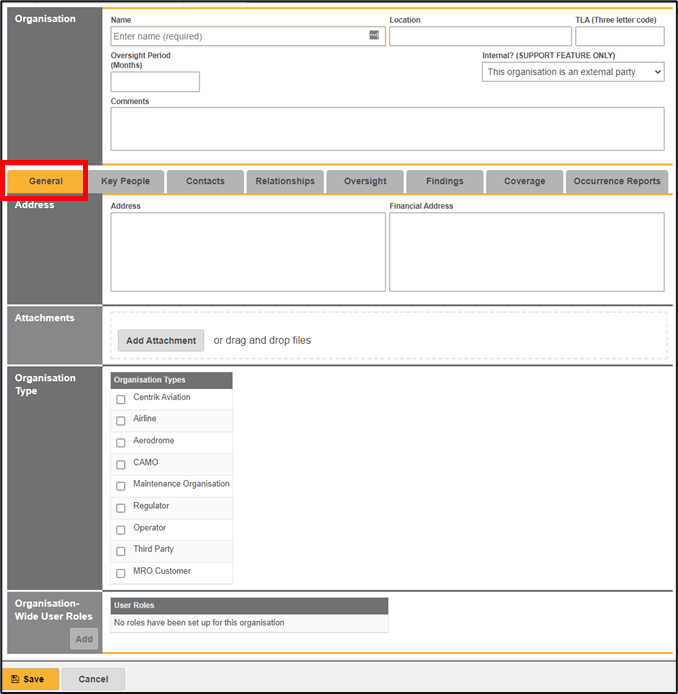
Task: Select the CAMO organisation type checkbox
Action: tap(121, 464)
